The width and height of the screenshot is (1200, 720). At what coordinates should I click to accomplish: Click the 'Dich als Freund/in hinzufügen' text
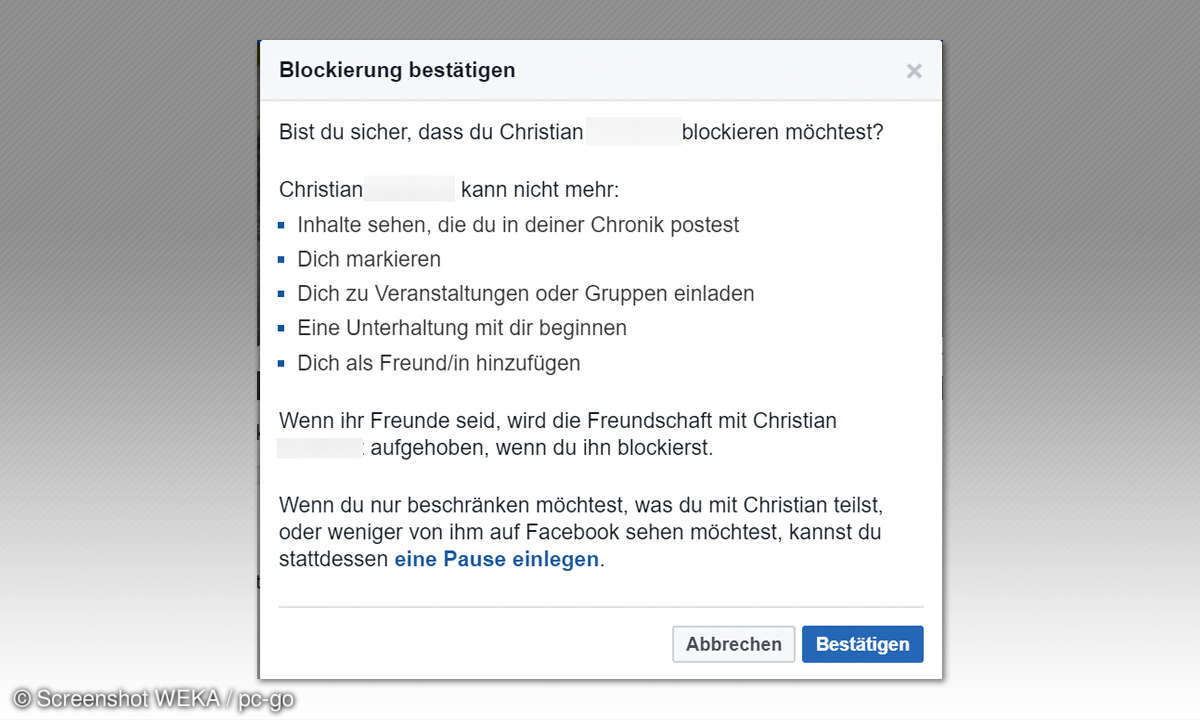(x=438, y=363)
